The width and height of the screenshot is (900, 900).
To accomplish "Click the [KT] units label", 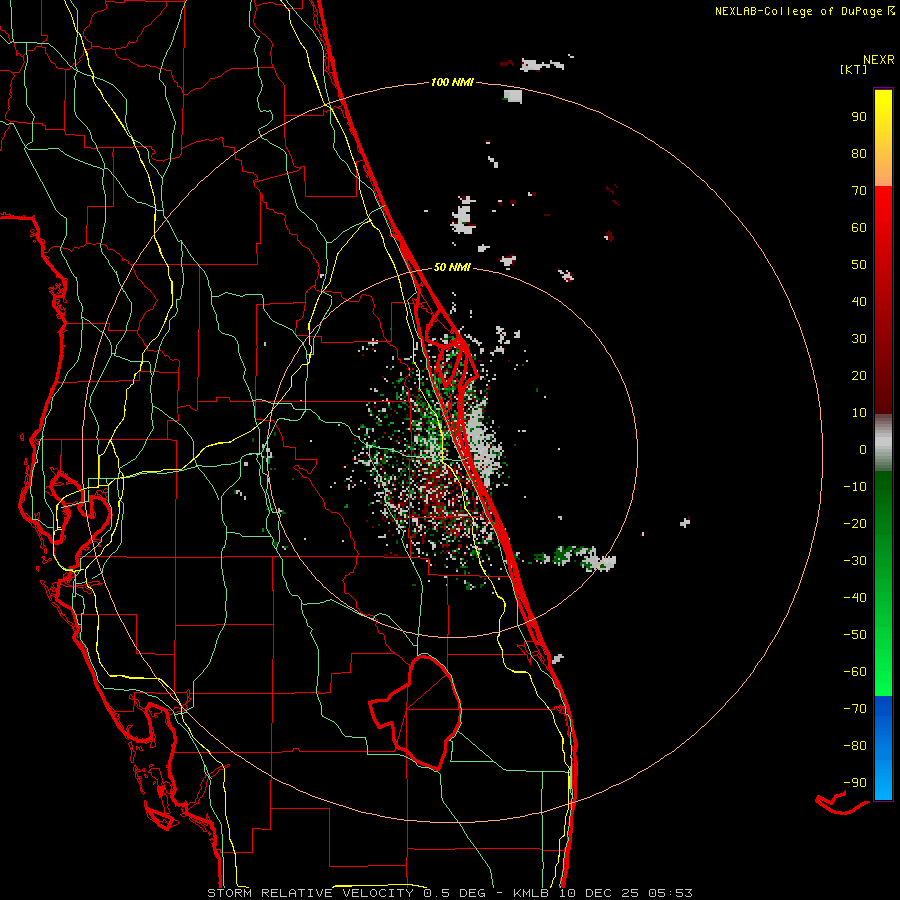I will 854,69.
